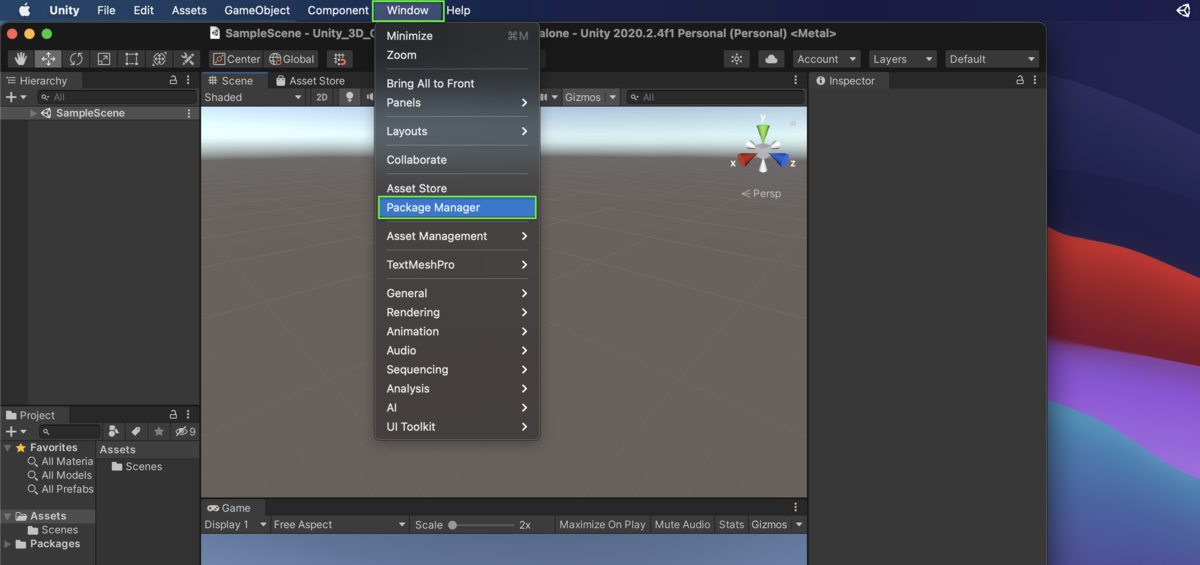The width and height of the screenshot is (1200, 565).
Task: Toggle scene lighting bulb
Action: [x=349, y=97]
